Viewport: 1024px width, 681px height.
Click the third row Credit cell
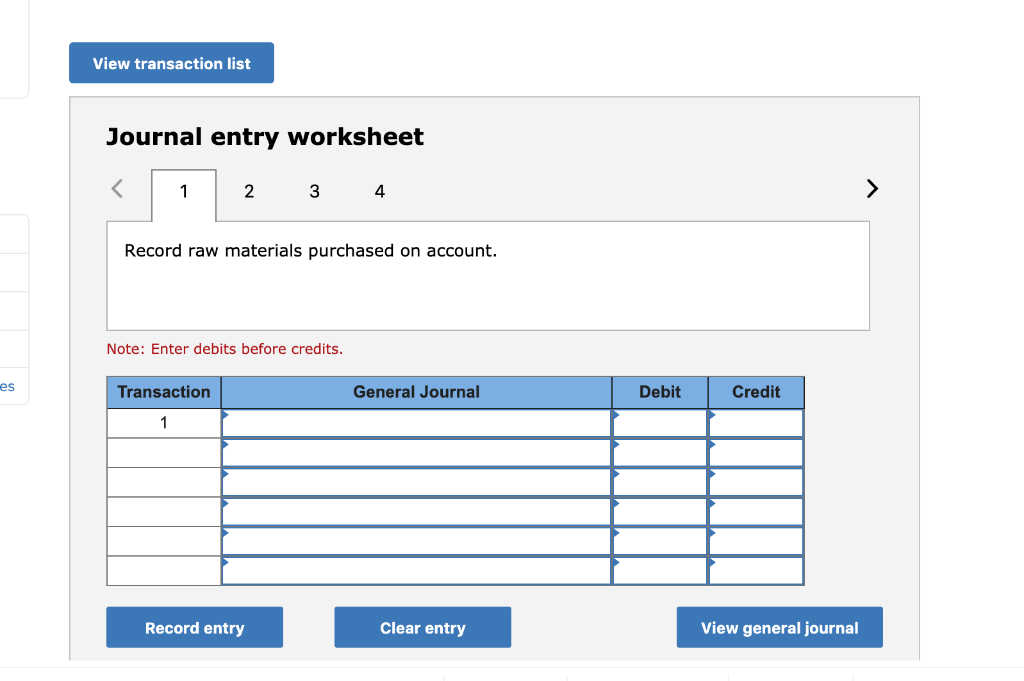click(756, 482)
